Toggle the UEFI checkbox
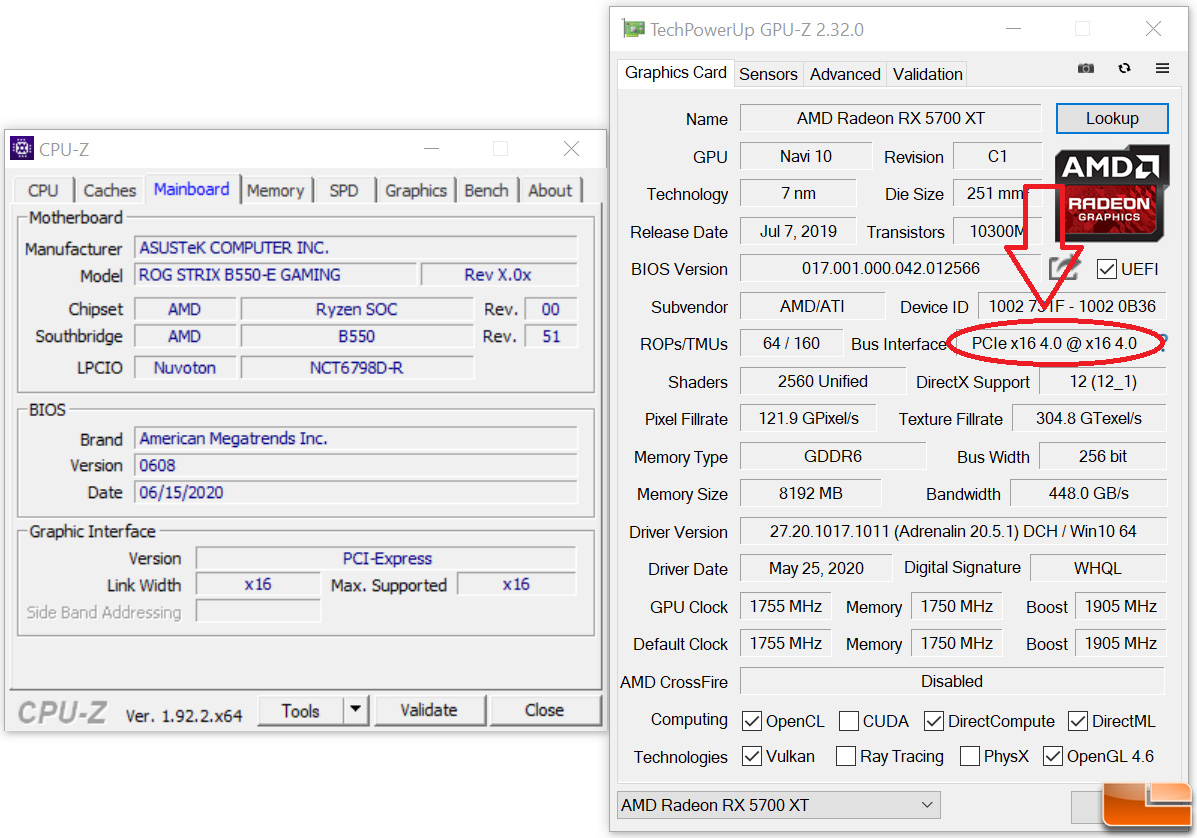This screenshot has height=838, width=1197. click(x=1106, y=269)
